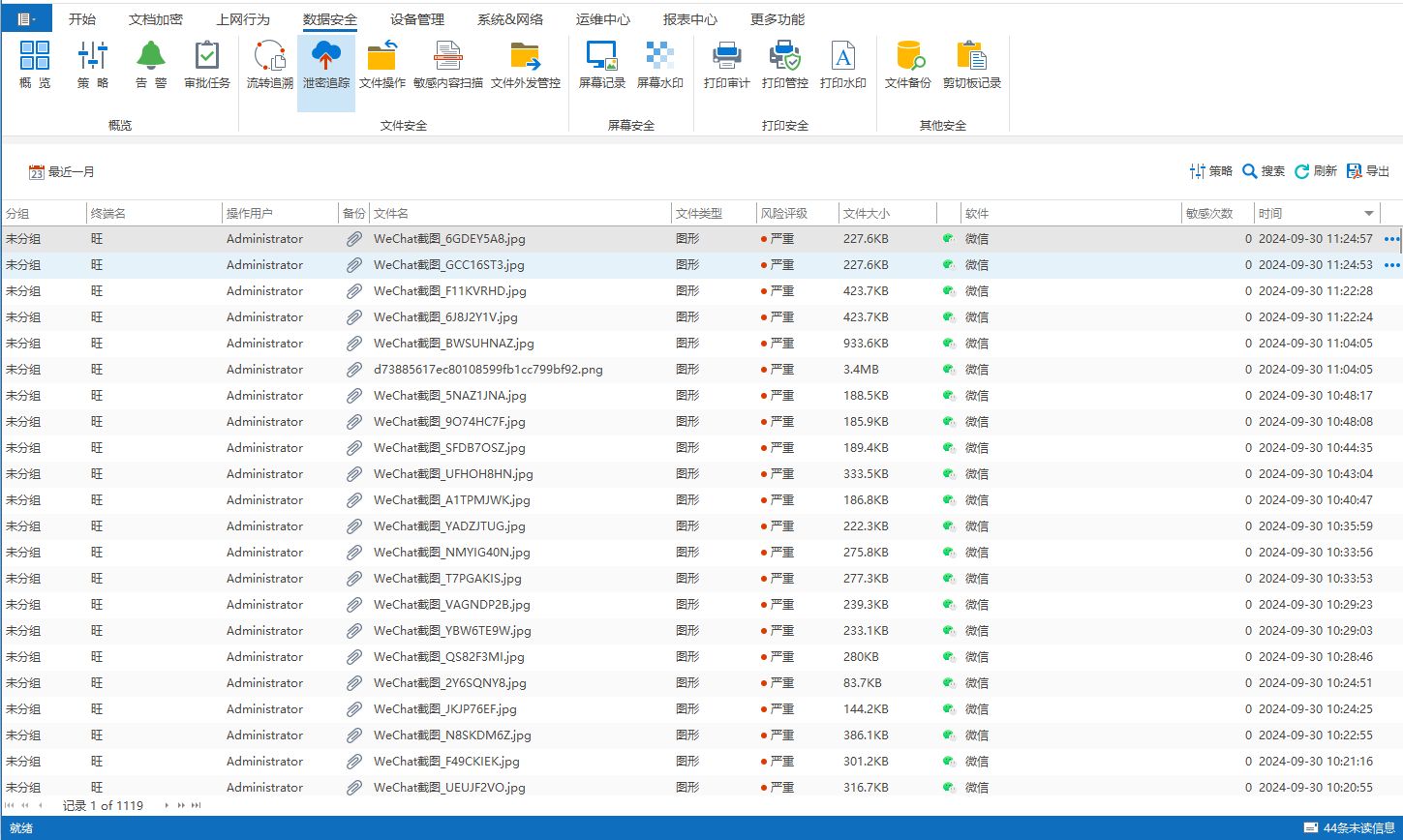Click the 刷新 refresh button
The width and height of the screenshot is (1403, 840).
(1315, 171)
